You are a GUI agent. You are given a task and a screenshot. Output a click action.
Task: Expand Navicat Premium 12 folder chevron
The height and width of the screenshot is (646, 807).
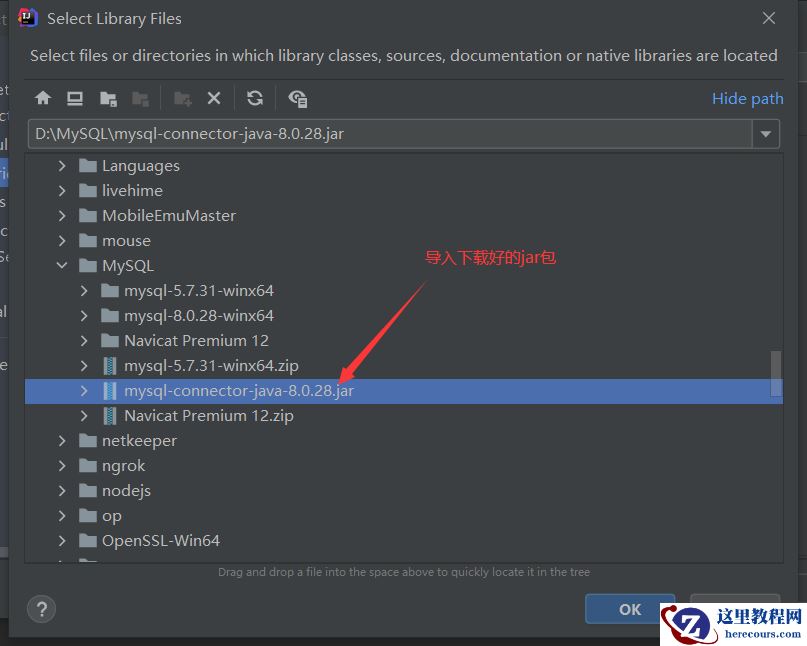click(x=84, y=341)
